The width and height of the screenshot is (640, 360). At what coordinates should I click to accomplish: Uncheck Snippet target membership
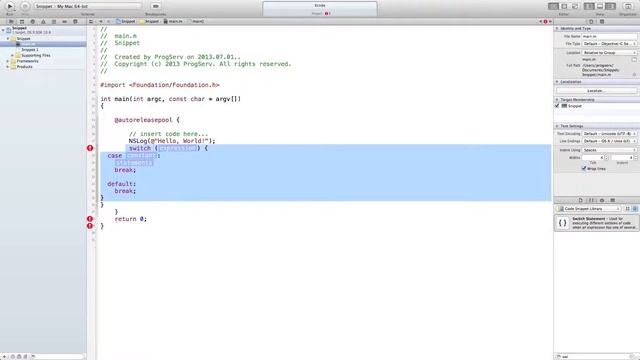(x=557, y=106)
